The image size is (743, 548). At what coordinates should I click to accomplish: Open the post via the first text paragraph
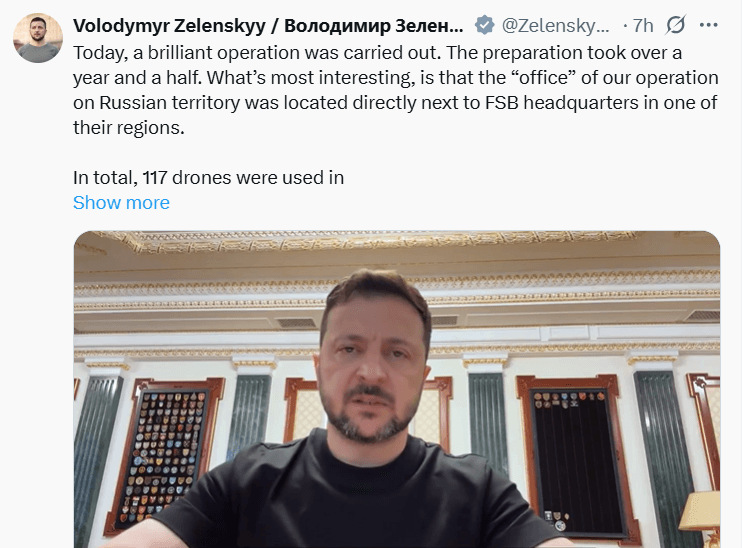point(396,90)
